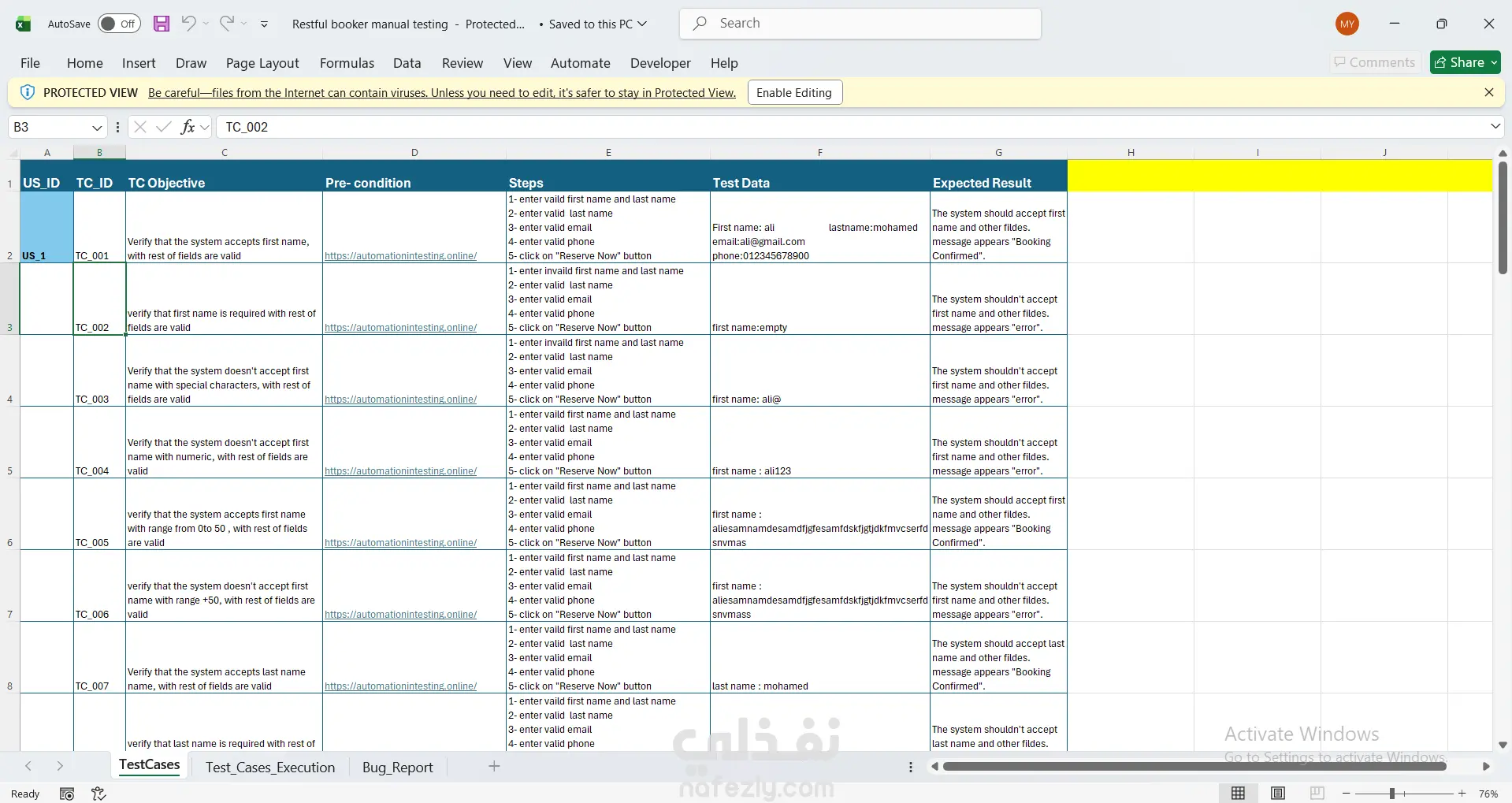Image resolution: width=1512 pixels, height=803 pixels.
Task: Switch to Normal view in status bar
Action: (x=1239, y=794)
